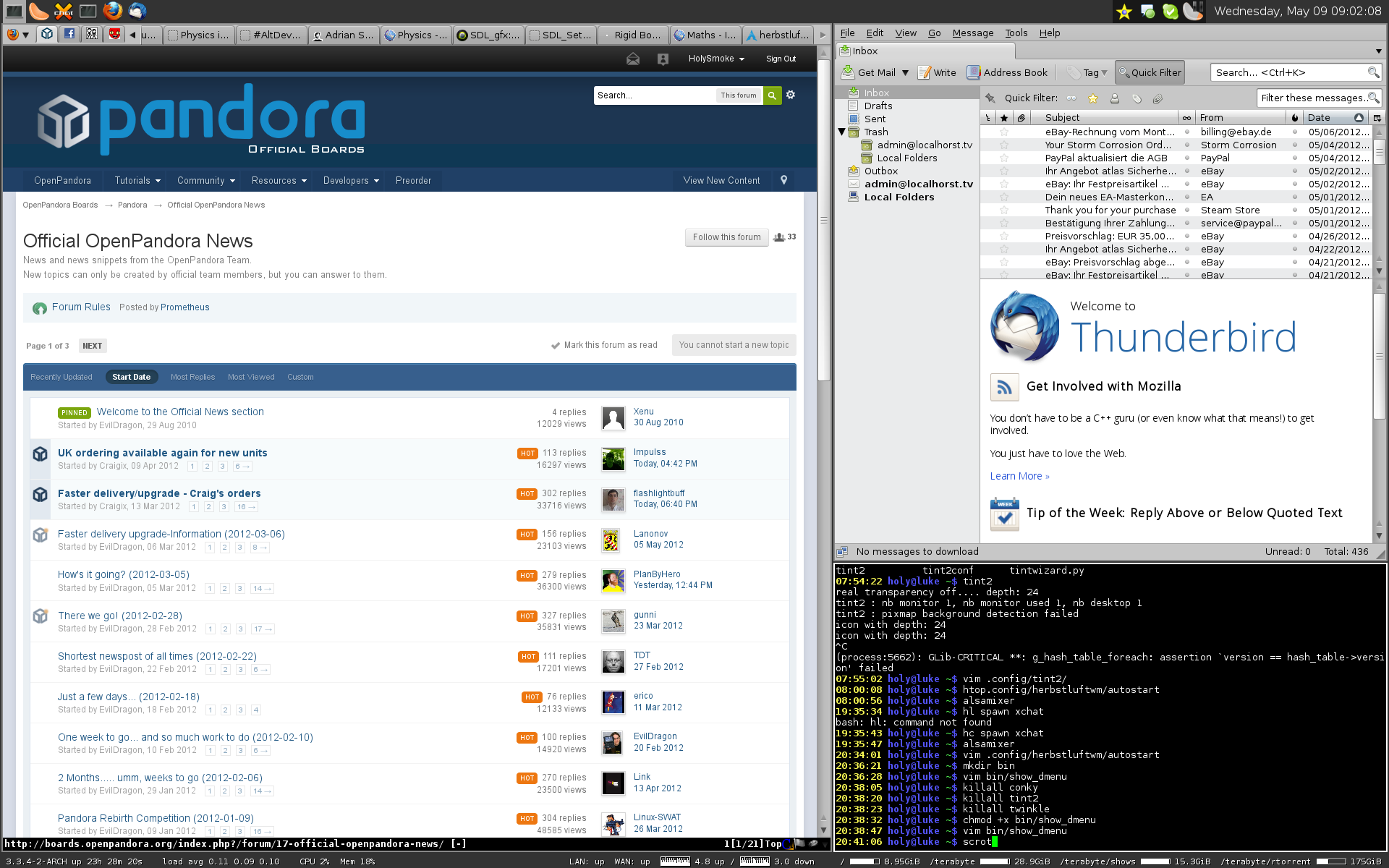The width and height of the screenshot is (1389, 868).
Task: Select the pinned Facebook tab
Action: [69, 34]
